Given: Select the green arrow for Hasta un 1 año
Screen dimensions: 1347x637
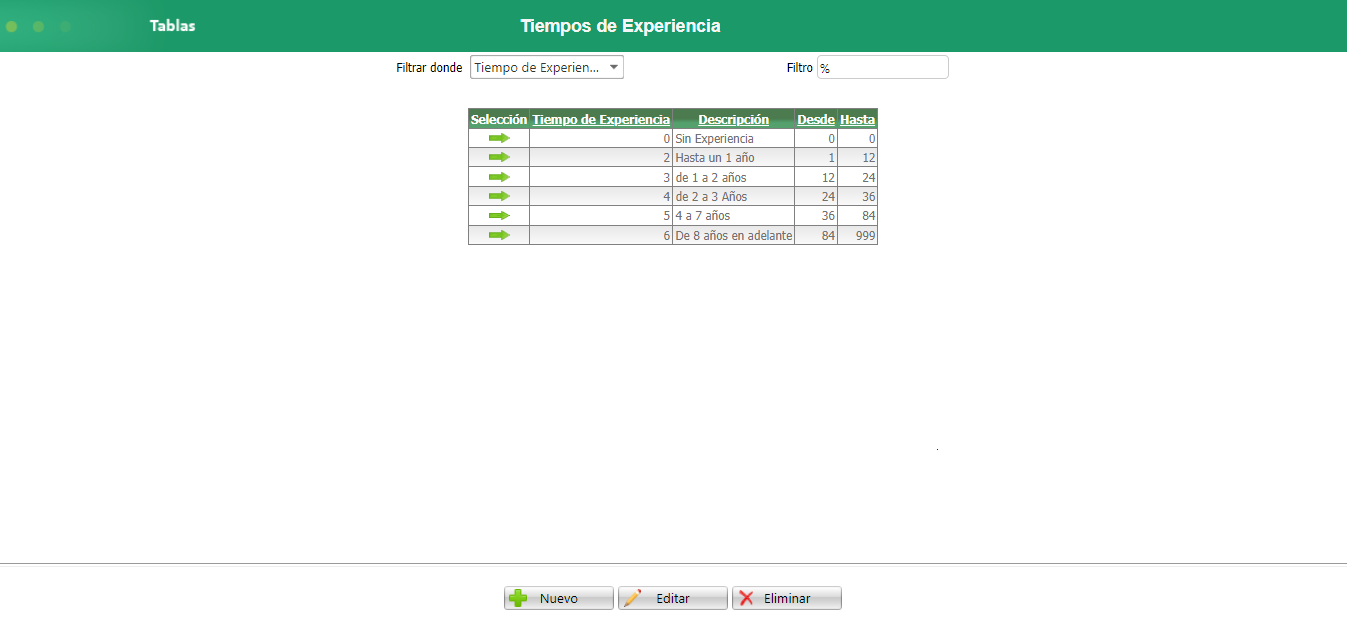Looking at the screenshot, I should [498, 157].
